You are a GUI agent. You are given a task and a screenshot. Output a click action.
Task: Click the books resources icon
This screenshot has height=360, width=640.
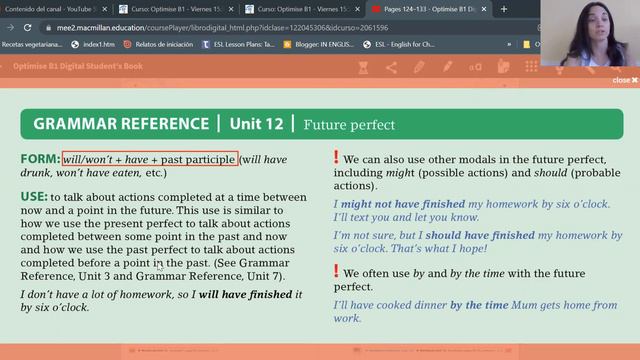click(x=503, y=67)
